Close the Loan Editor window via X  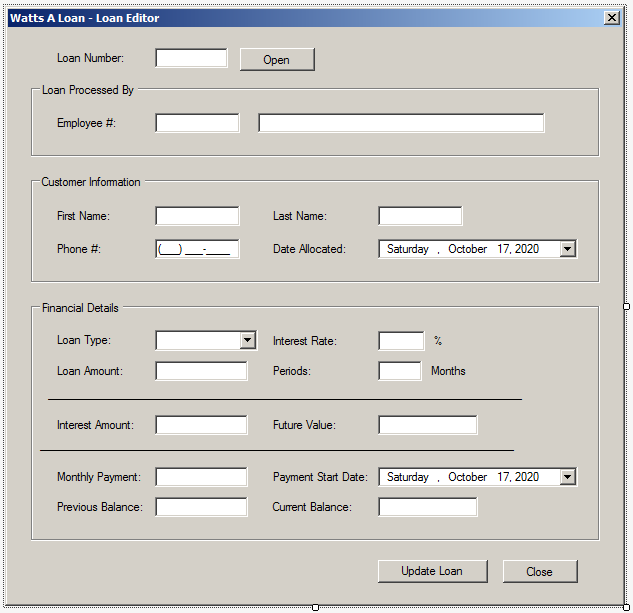coord(612,18)
